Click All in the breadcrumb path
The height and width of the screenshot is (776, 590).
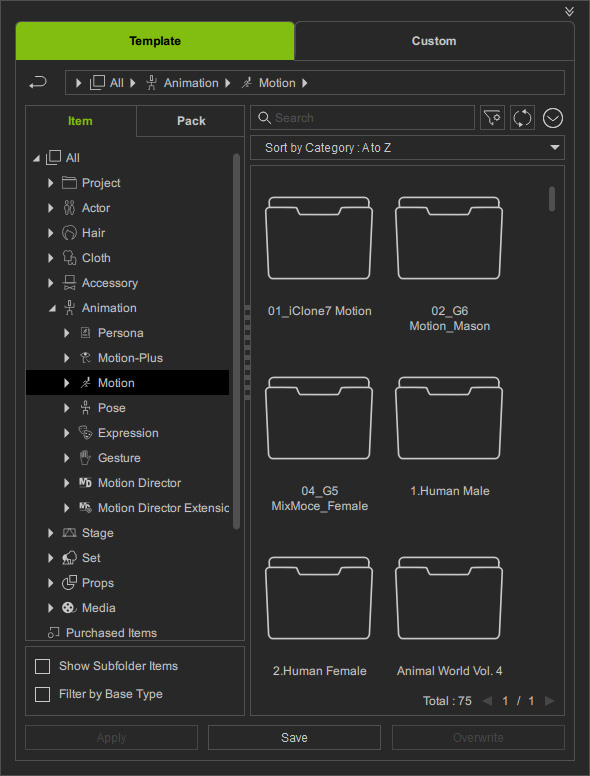117,83
